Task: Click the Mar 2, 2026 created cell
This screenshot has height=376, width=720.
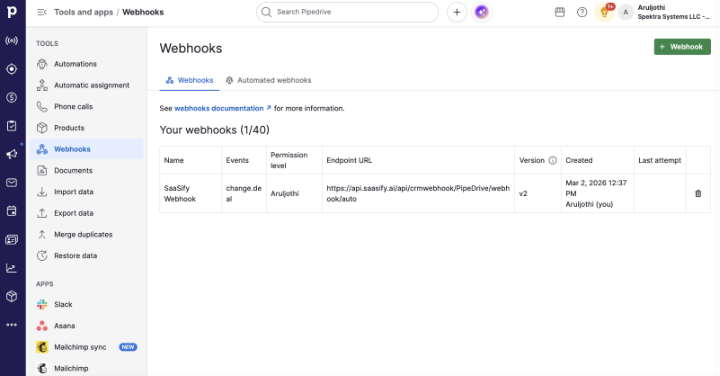Action: click(597, 194)
